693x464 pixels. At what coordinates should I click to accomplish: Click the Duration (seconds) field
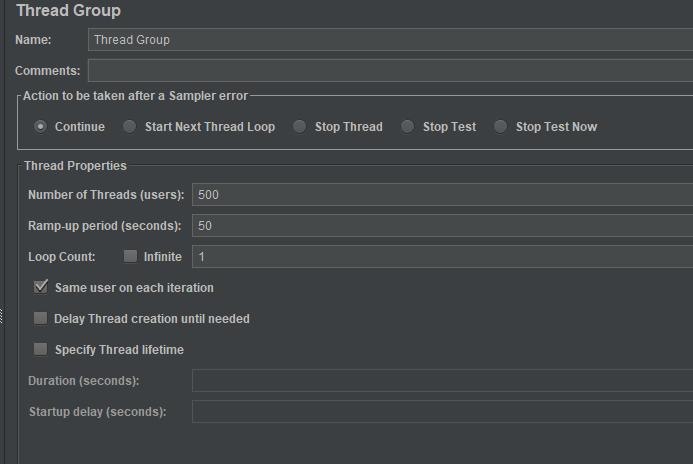pos(442,380)
